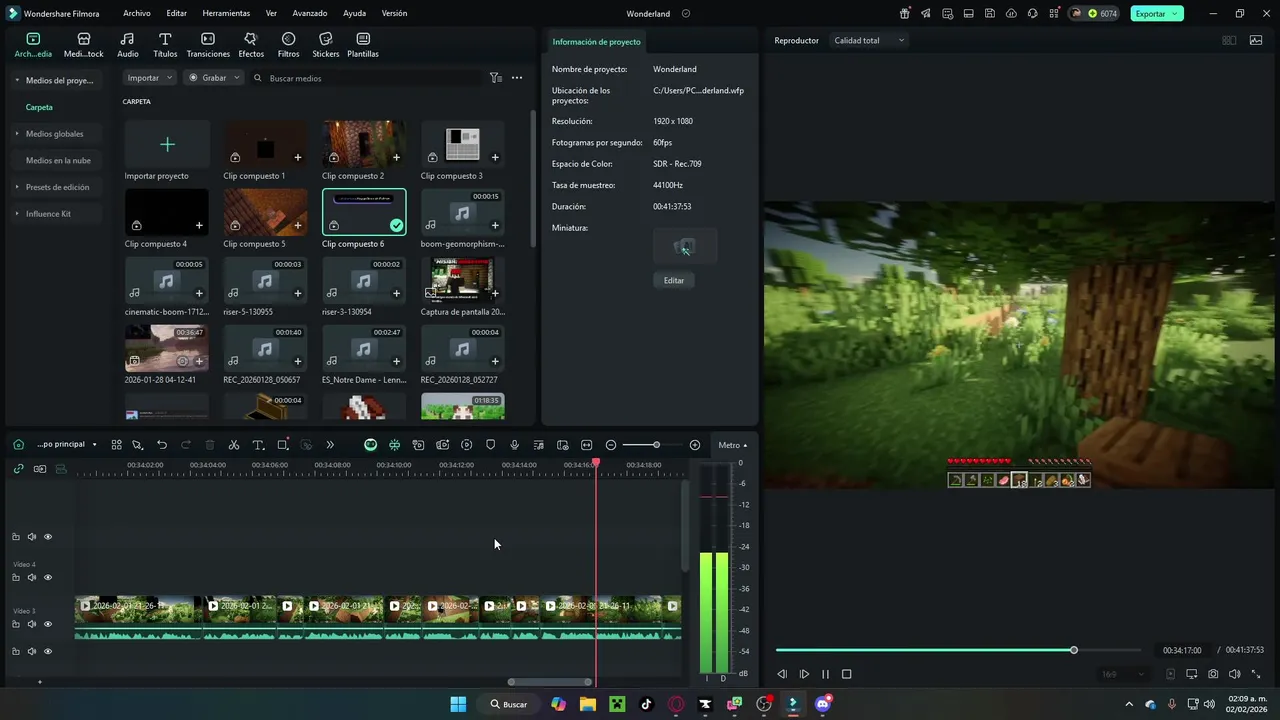Image resolution: width=1280 pixels, height=720 pixels.
Task: Open the Plantillas tab
Action: coord(363,45)
